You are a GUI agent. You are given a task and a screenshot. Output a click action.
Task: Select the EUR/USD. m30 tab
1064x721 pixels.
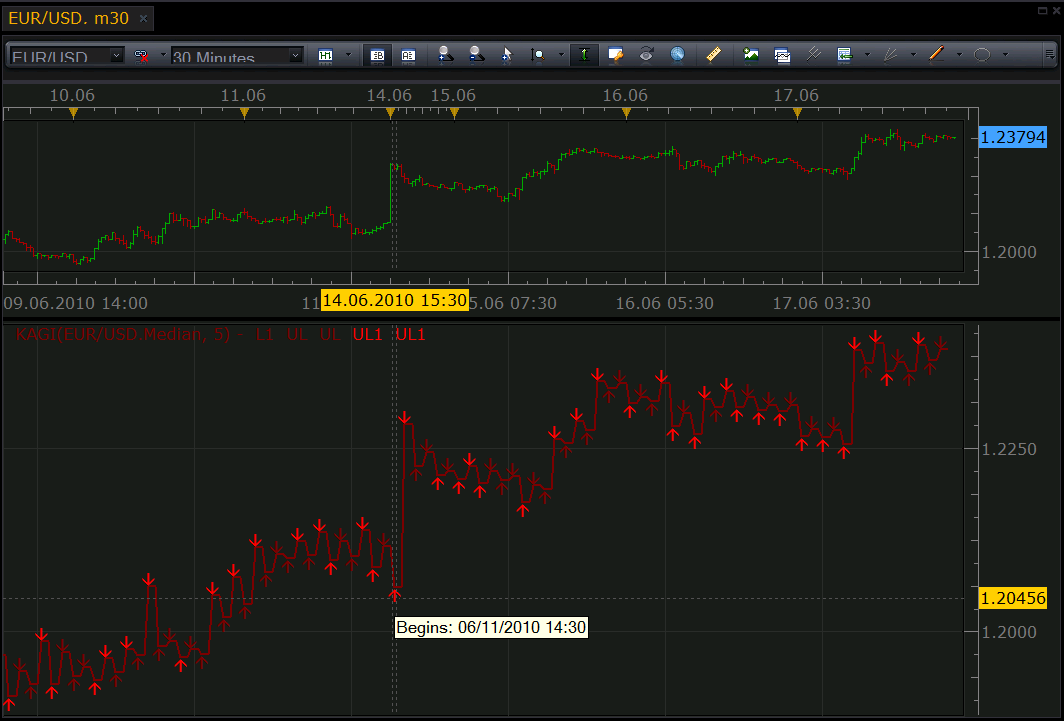(x=69, y=18)
